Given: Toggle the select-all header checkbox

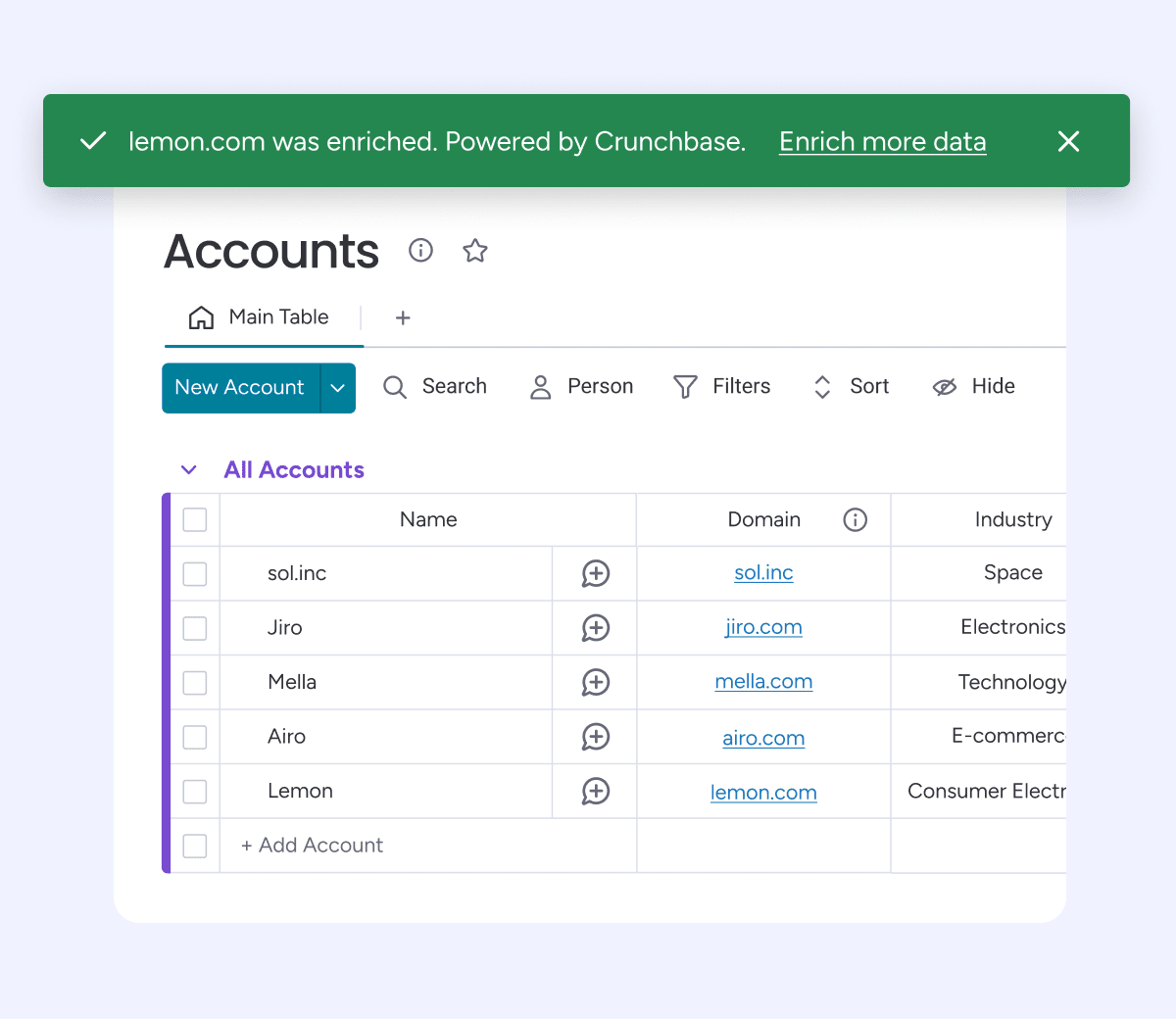Looking at the screenshot, I should click(195, 519).
